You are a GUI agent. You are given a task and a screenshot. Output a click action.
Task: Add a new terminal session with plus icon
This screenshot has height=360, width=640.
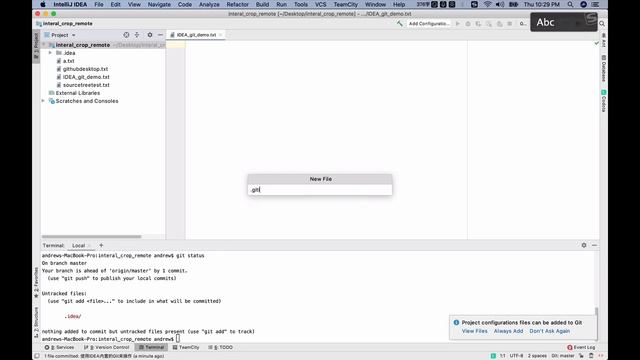click(x=101, y=245)
